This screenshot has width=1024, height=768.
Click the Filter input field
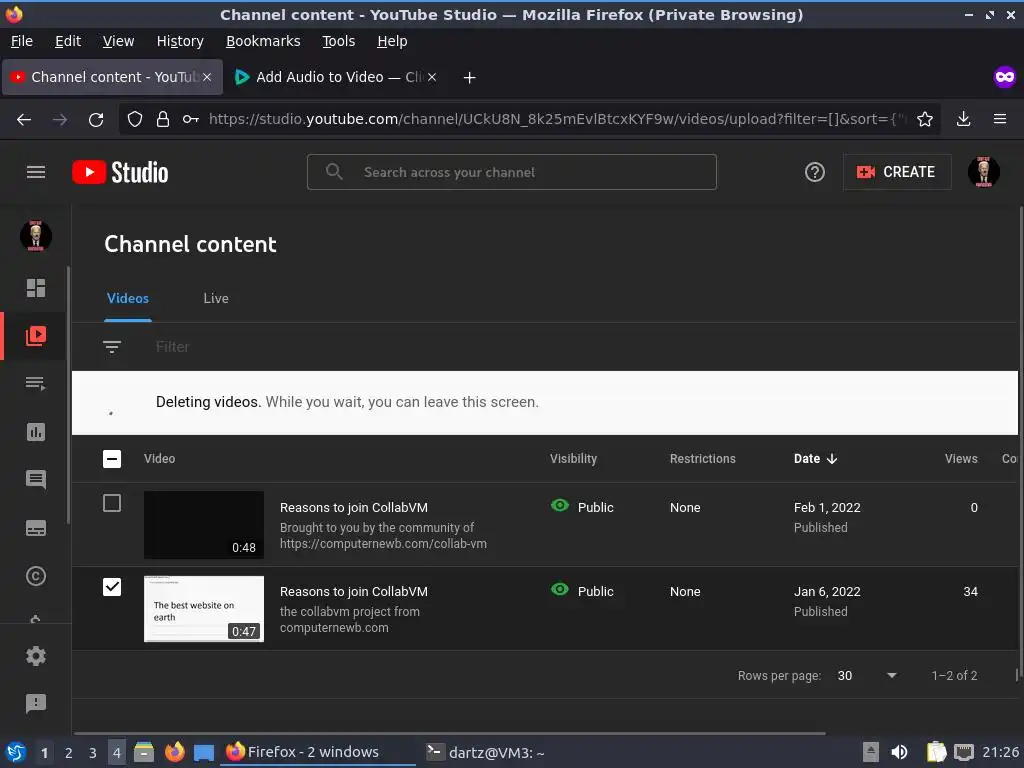point(173,347)
